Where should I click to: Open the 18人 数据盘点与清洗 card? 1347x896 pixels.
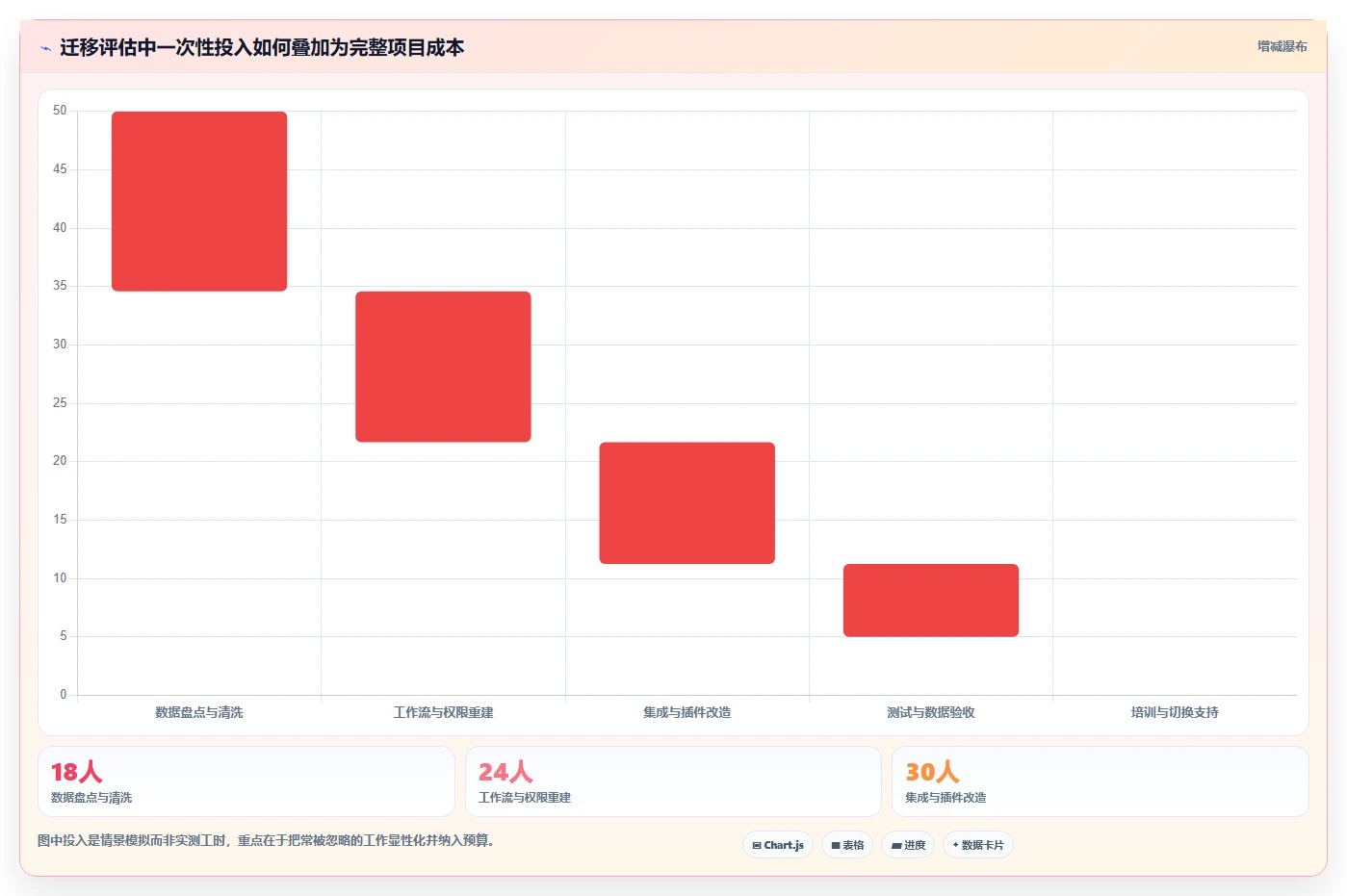[x=246, y=781]
